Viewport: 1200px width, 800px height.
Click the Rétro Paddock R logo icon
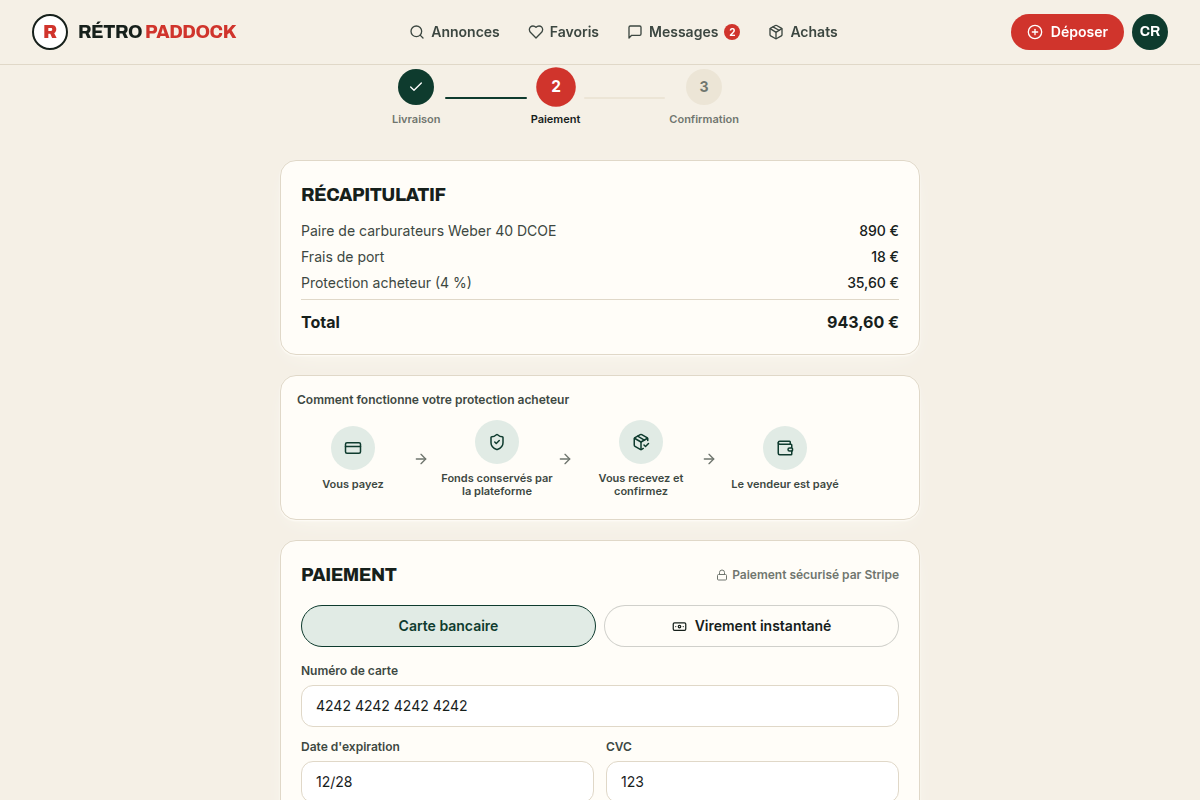[x=50, y=32]
